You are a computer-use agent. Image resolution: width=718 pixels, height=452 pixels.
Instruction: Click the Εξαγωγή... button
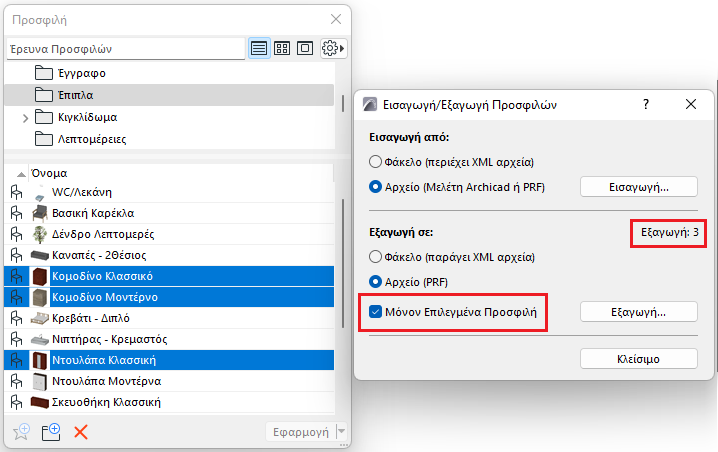[639, 312]
